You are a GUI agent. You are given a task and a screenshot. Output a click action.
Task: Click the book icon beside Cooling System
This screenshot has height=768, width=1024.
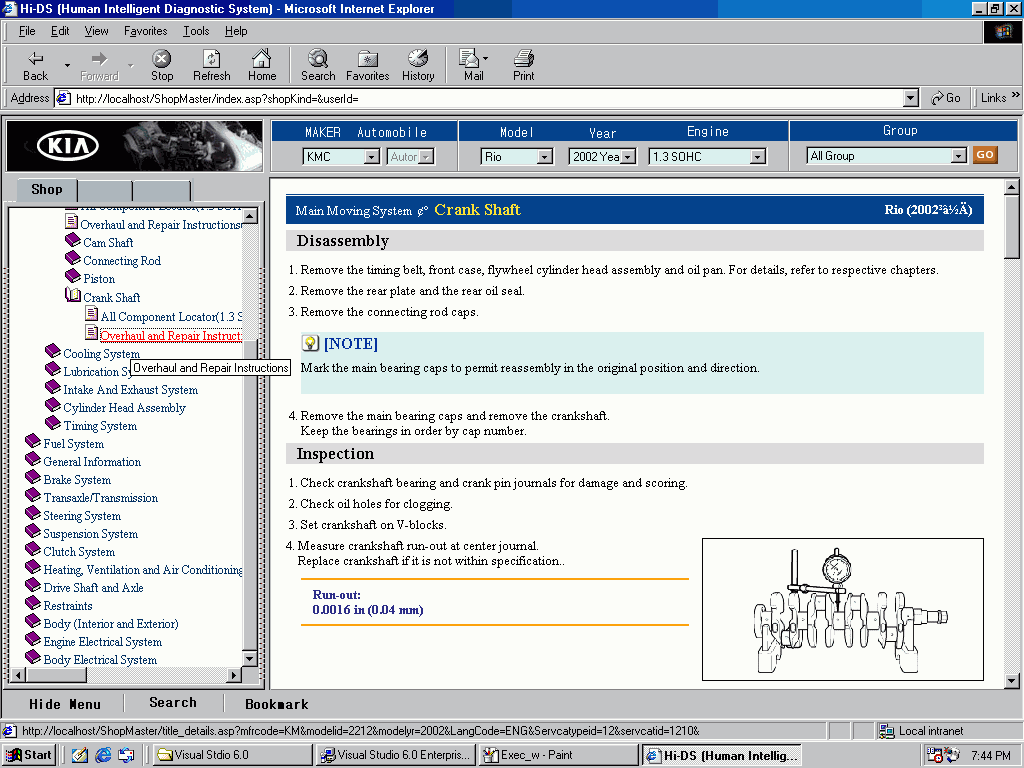[x=53, y=352]
